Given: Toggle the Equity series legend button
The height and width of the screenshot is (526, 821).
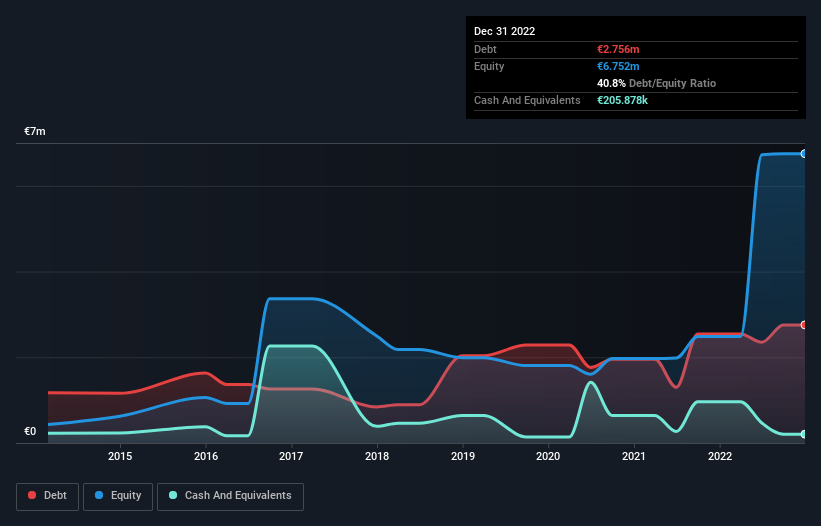Looking at the screenshot, I should click(118, 496).
